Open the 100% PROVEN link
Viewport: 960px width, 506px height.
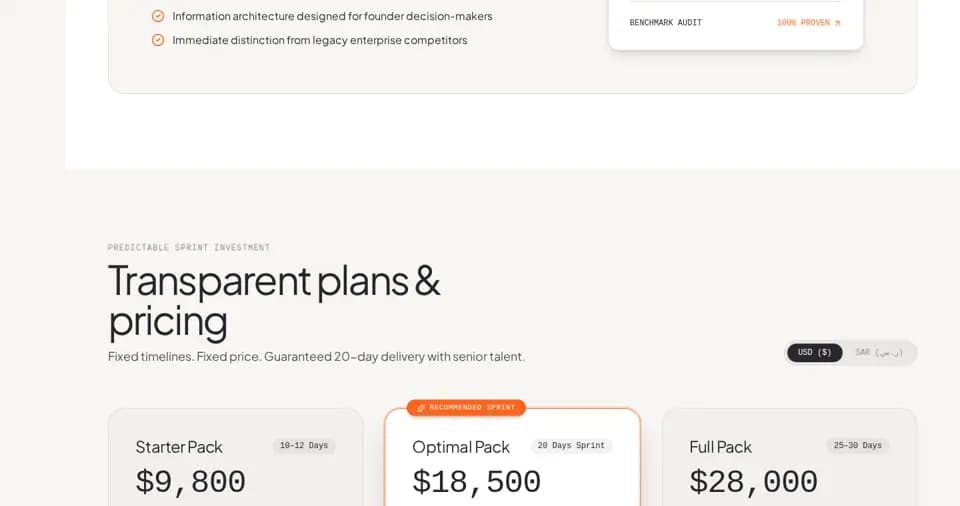tap(808, 23)
